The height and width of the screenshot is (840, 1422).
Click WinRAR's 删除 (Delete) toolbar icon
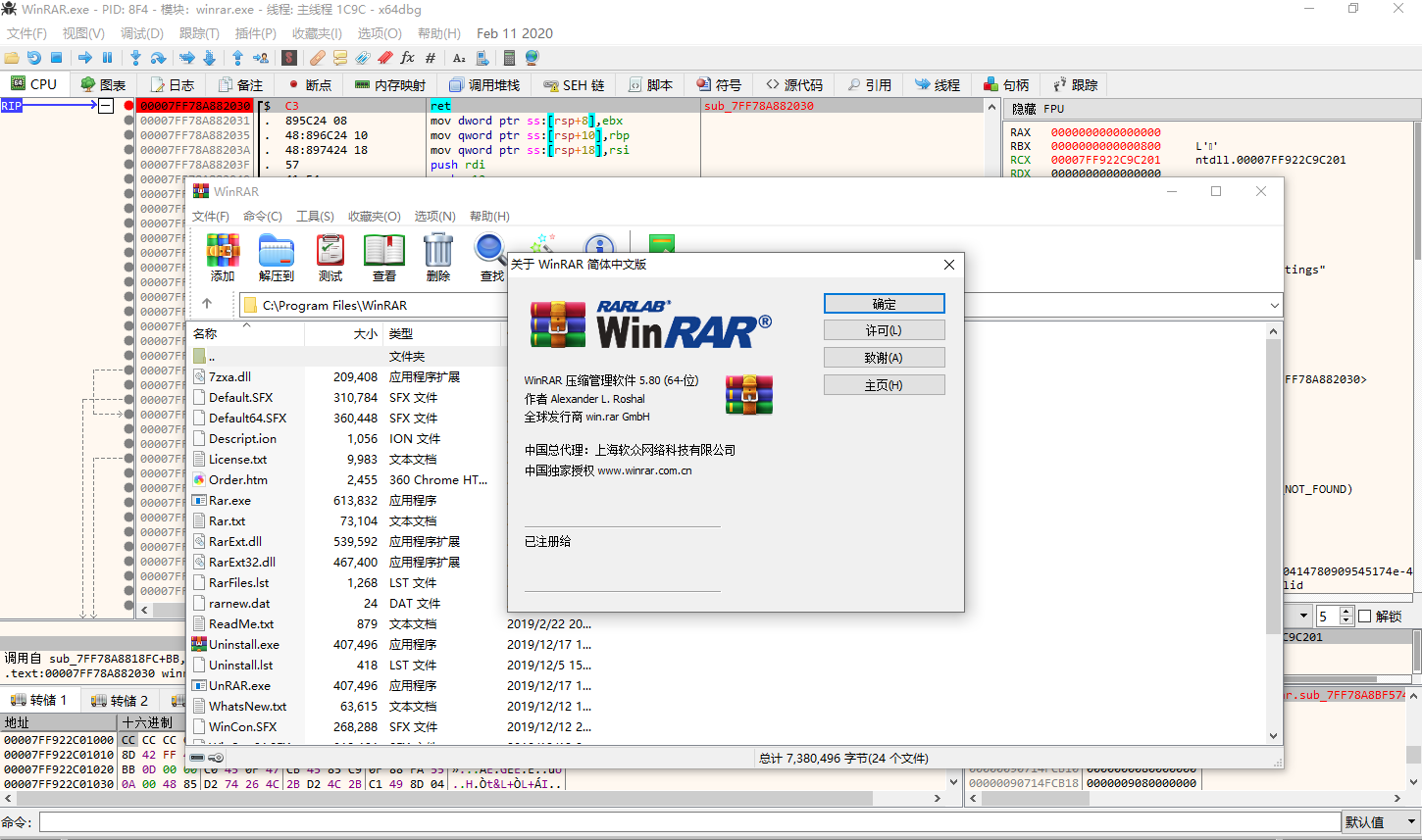tap(438, 258)
